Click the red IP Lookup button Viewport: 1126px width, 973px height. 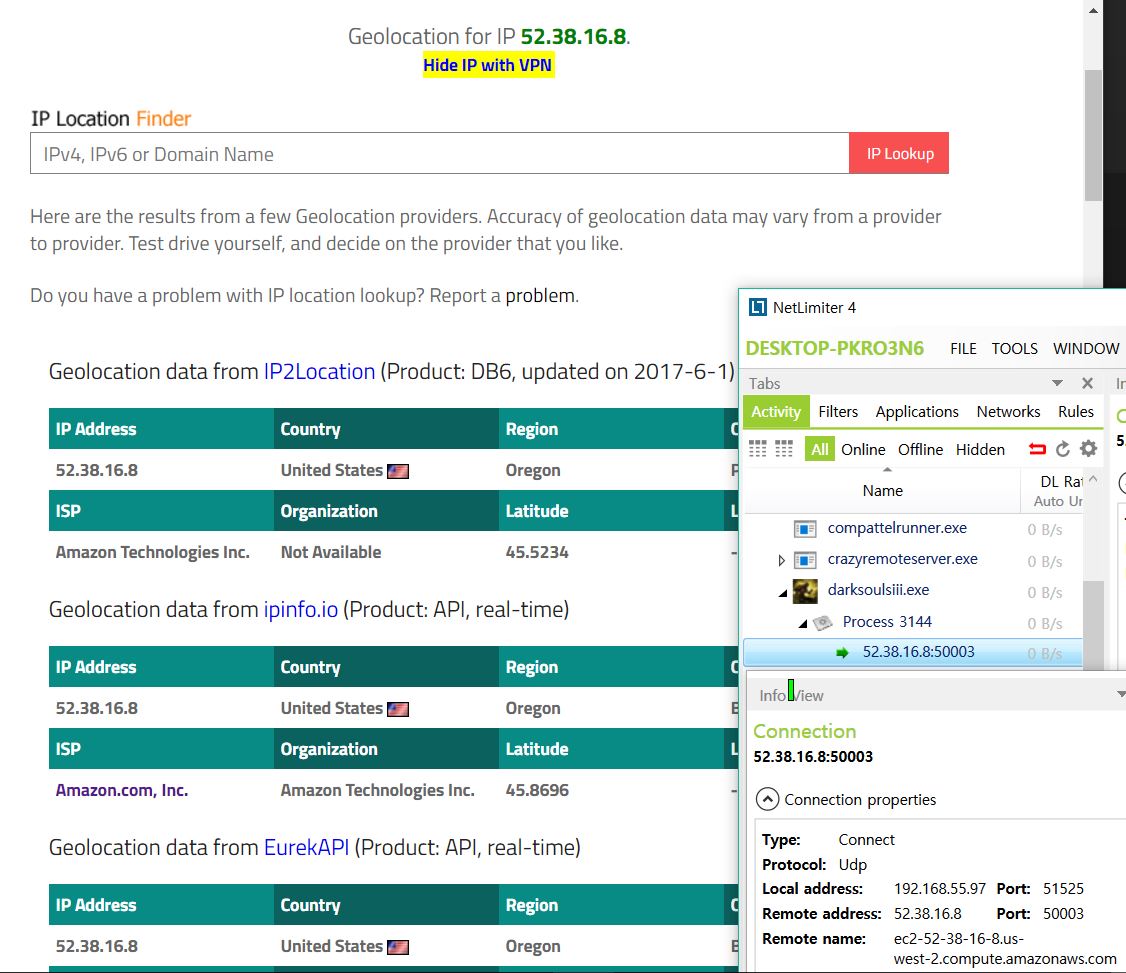(899, 153)
